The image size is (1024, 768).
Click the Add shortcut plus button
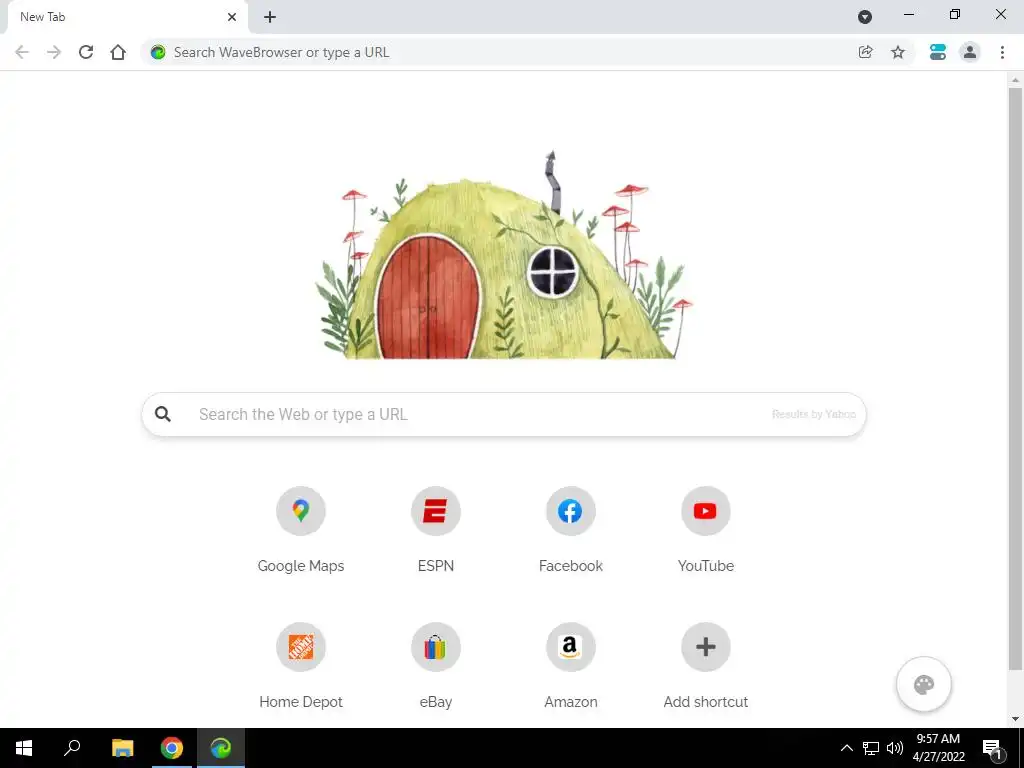tap(705, 647)
